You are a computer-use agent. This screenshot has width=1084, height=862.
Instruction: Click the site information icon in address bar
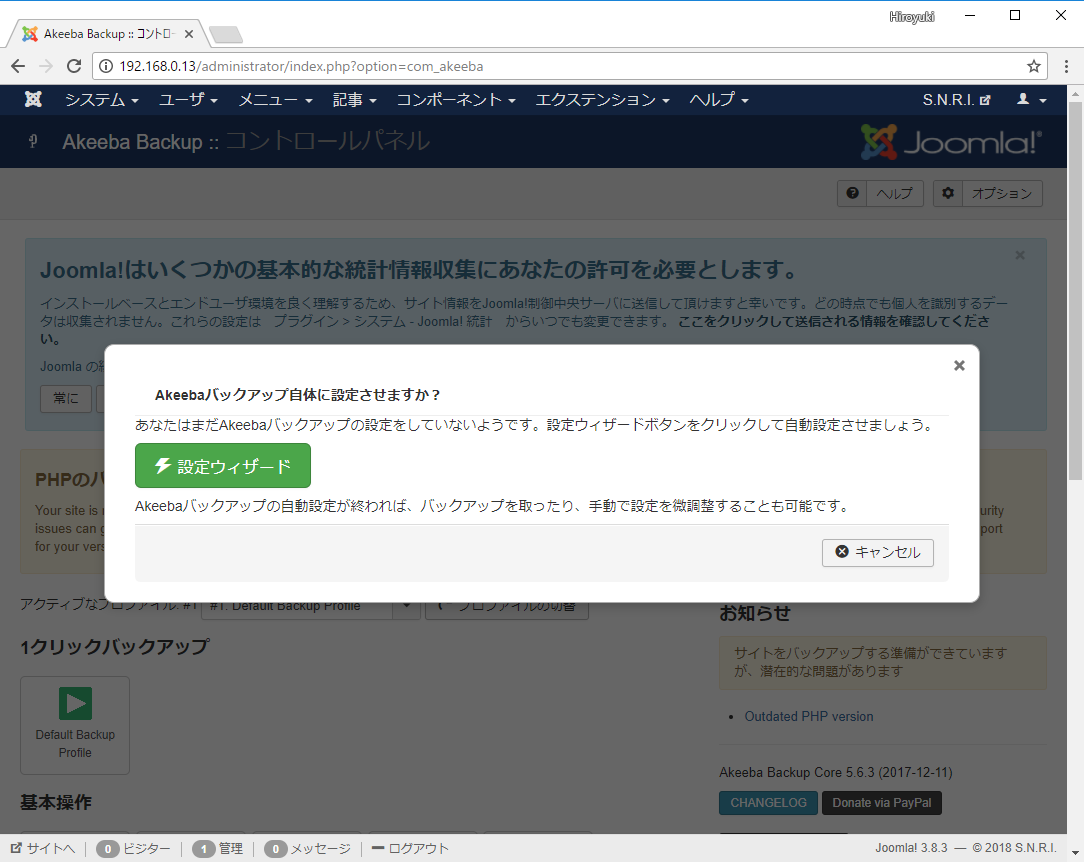coord(106,66)
